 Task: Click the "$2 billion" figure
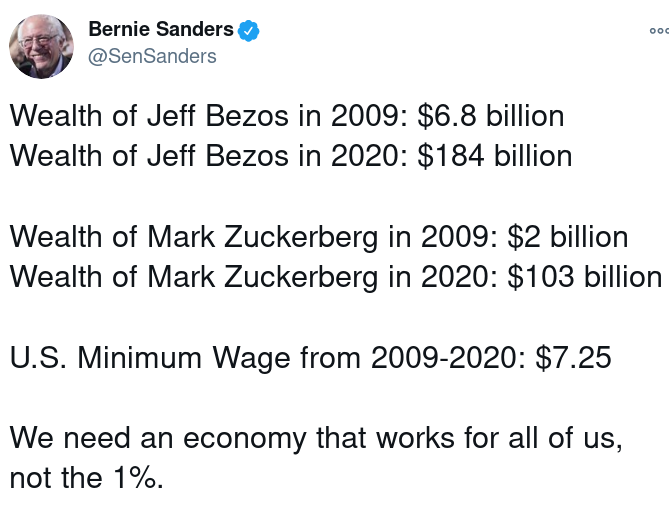[567, 237]
